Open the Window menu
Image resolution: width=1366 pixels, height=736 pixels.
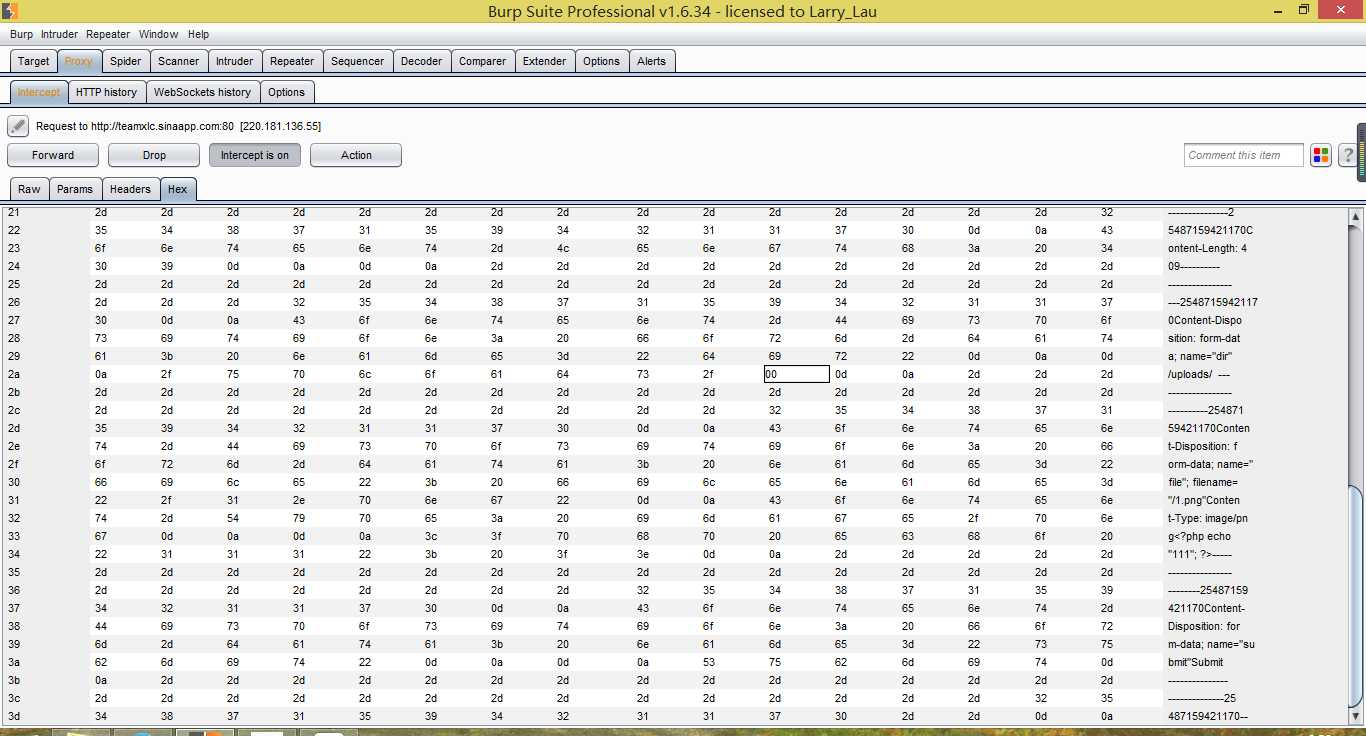158,34
